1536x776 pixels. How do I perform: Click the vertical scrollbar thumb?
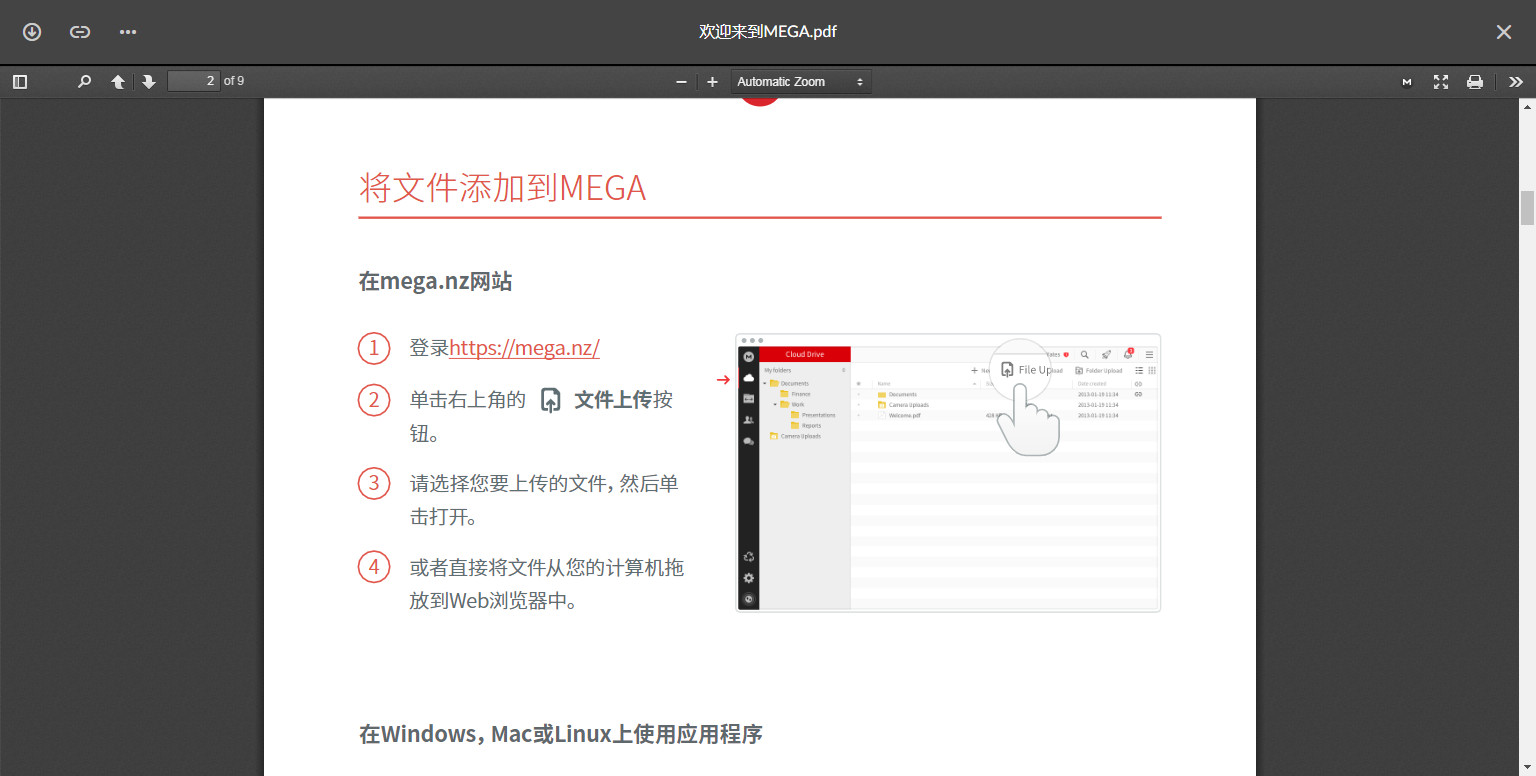click(x=1528, y=208)
